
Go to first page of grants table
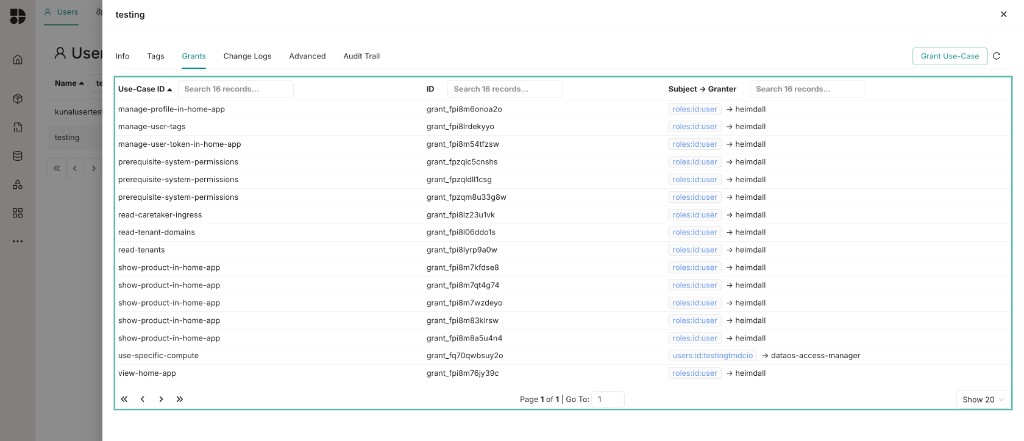pos(124,399)
